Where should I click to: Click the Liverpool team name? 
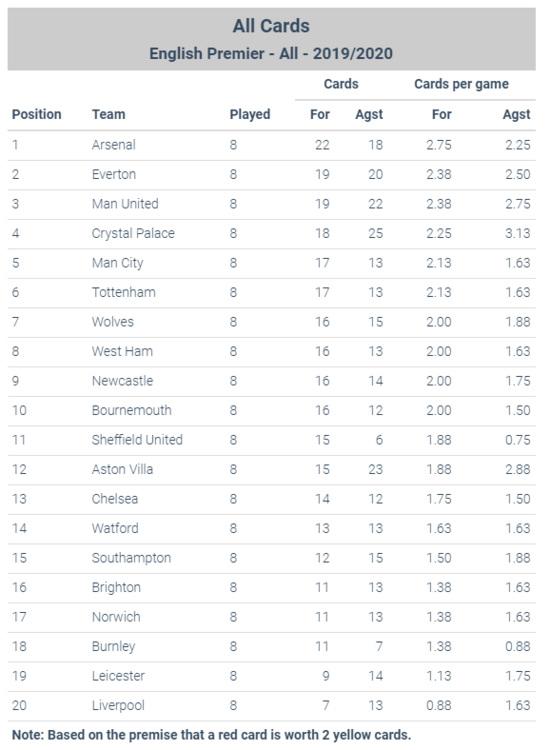pyautogui.click(x=118, y=706)
